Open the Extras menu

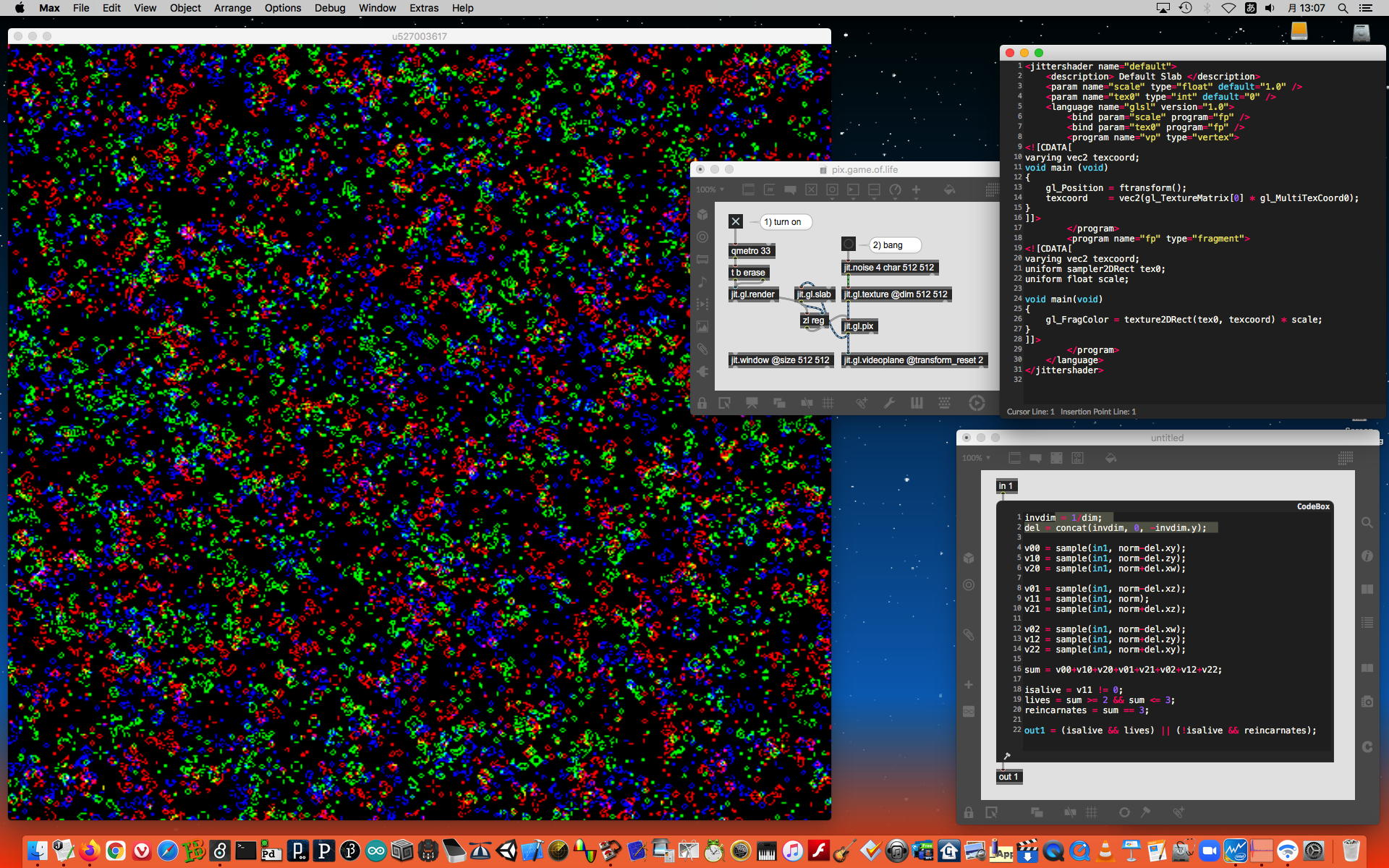[x=423, y=8]
